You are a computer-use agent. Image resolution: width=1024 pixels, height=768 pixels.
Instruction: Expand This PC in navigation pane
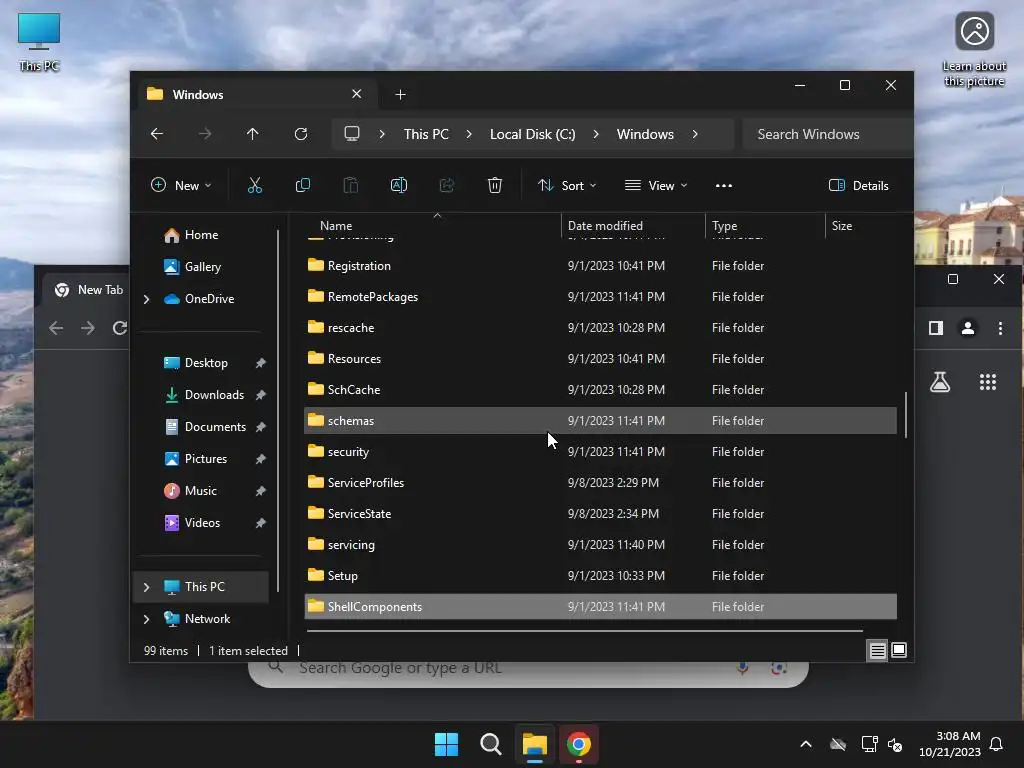(146, 587)
